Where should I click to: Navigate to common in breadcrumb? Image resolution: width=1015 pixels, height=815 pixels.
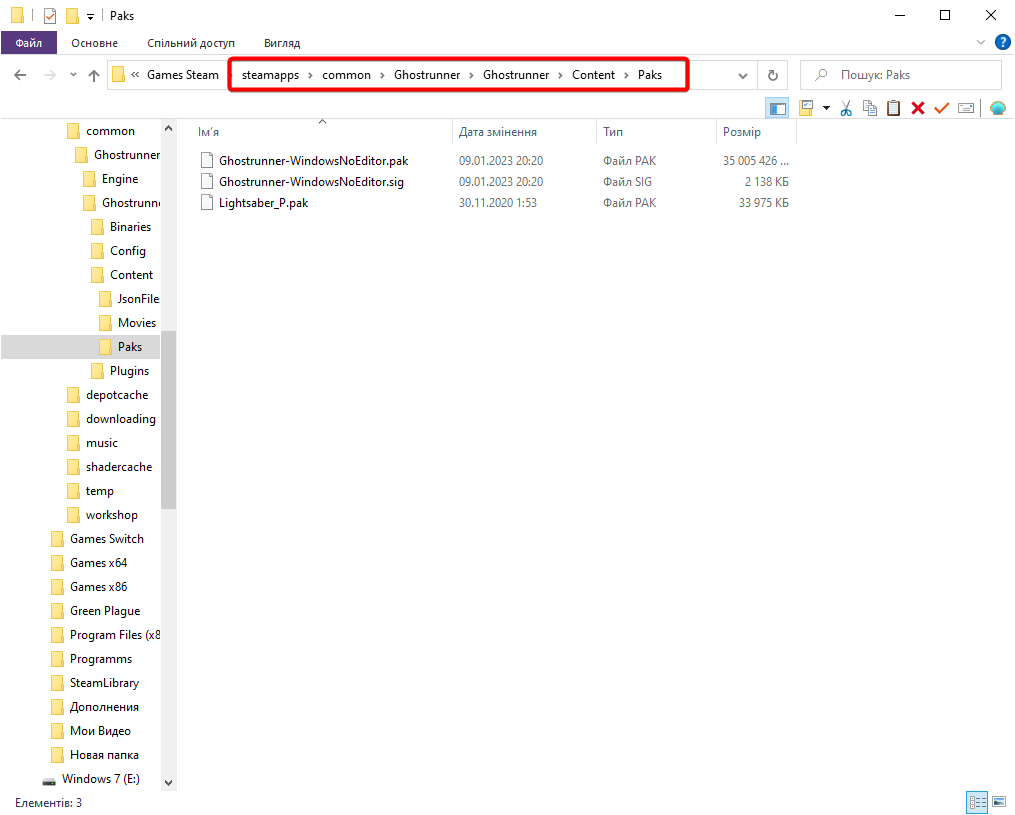(x=347, y=75)
